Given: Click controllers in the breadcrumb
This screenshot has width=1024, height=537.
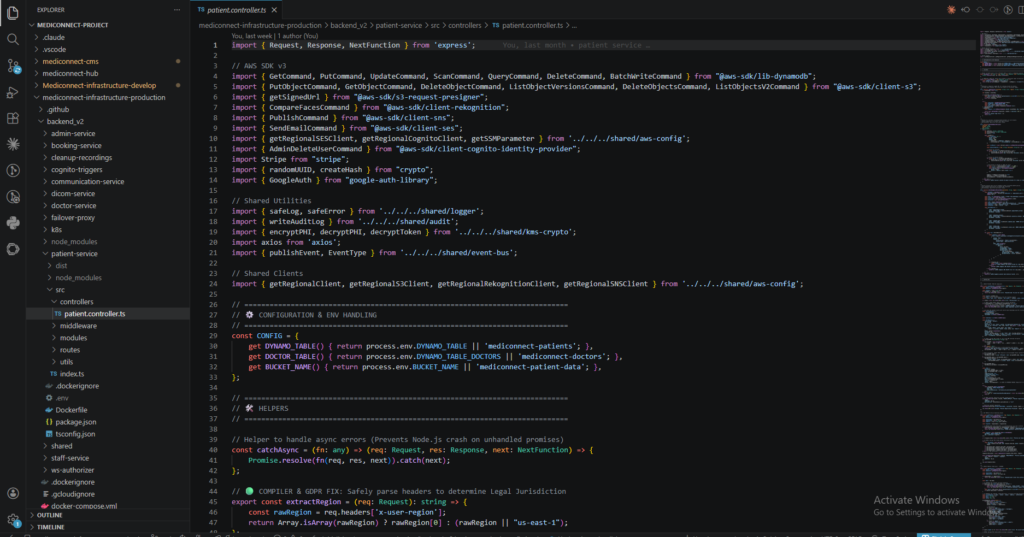Looking at the screenshot, I should [465, 25].
